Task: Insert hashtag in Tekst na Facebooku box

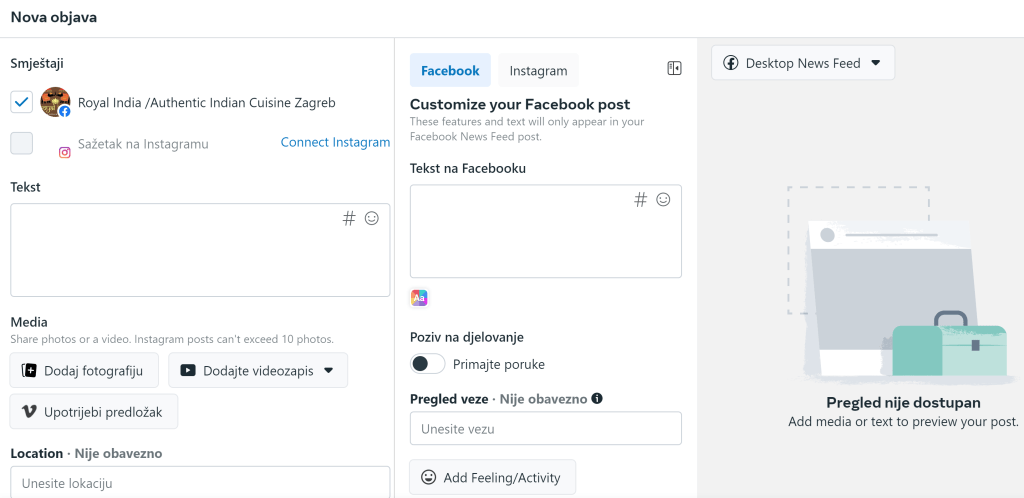Action: click(x=641, y=199)
